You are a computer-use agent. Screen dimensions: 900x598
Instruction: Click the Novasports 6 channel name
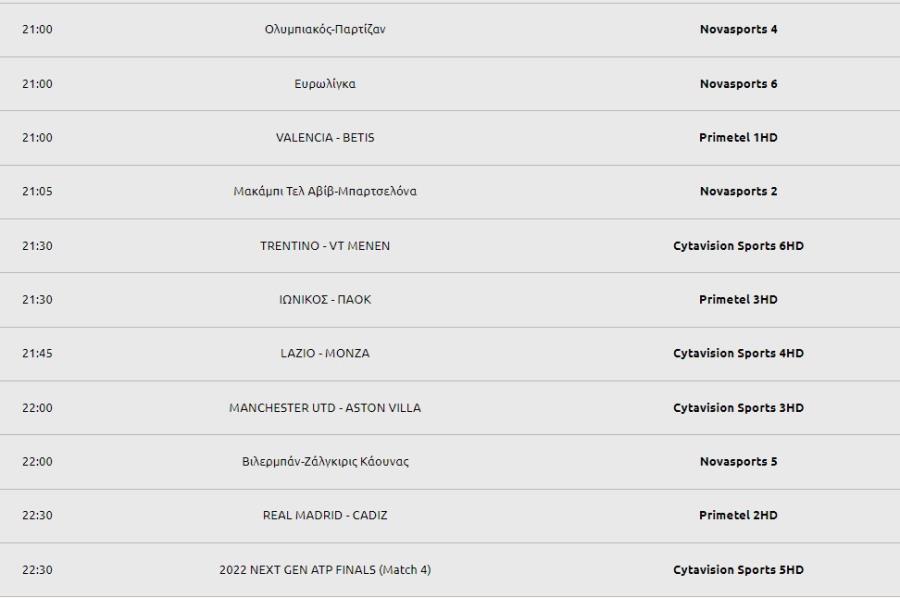pyautogui.click(x=738, y=84)
